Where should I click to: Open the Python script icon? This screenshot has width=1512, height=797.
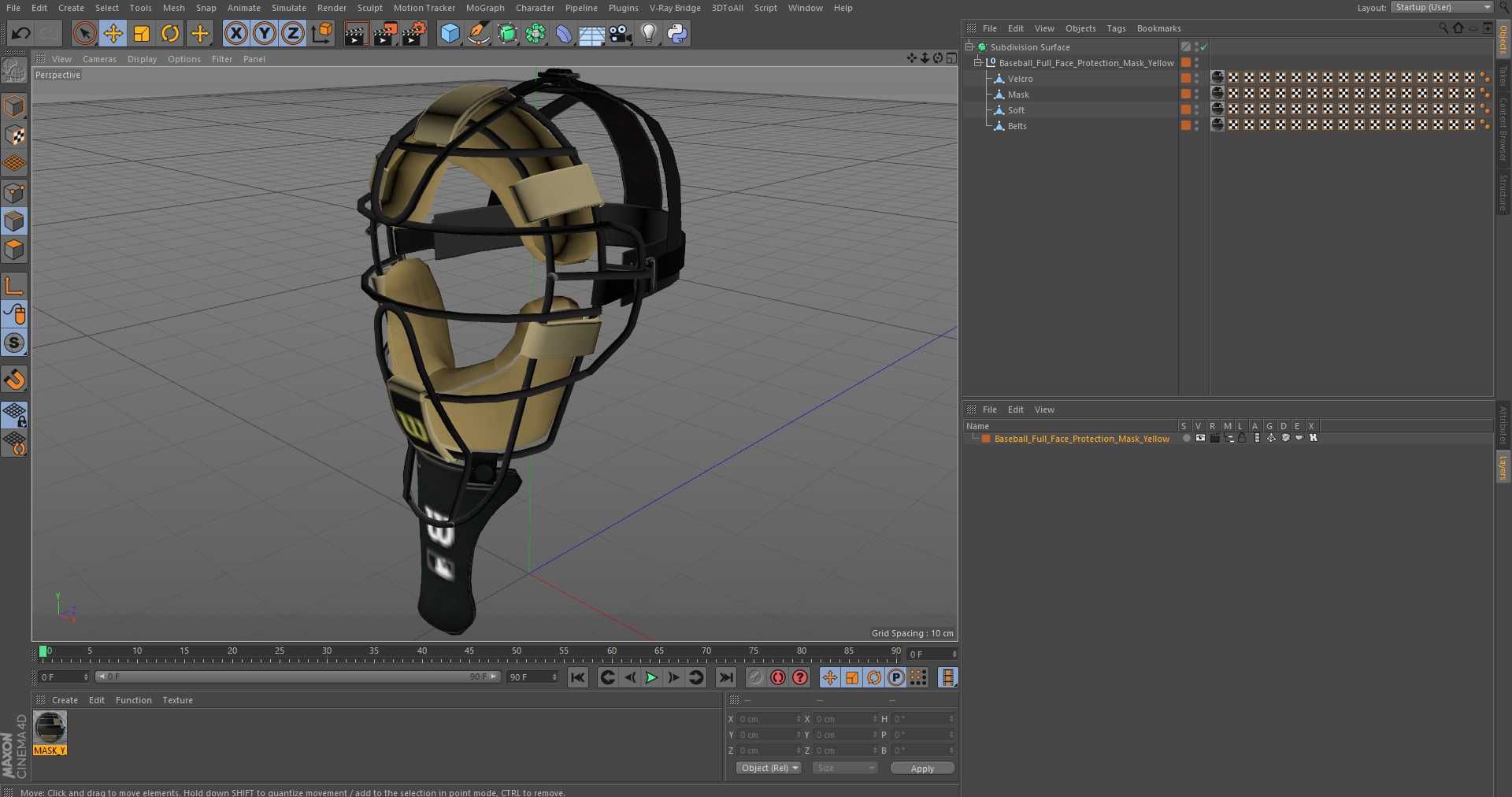[x=677, y=33]
